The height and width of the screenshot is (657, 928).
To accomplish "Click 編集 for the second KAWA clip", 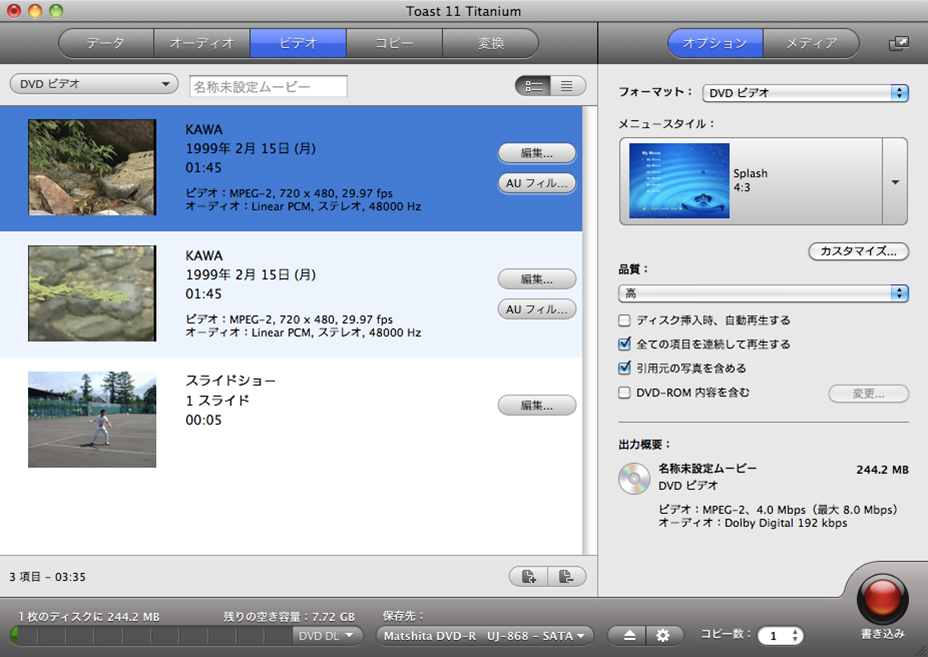I will click(x=537, y=279).
